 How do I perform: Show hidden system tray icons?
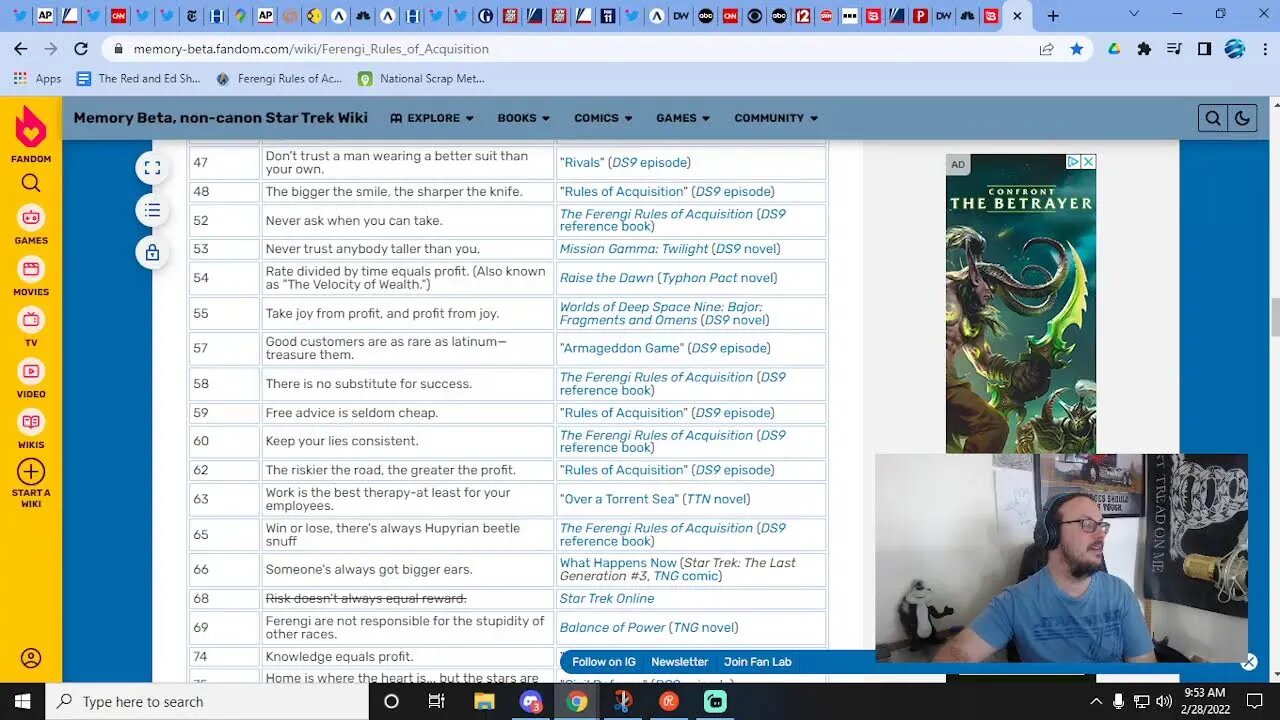pyautogui.click(x=1096, y=702)
